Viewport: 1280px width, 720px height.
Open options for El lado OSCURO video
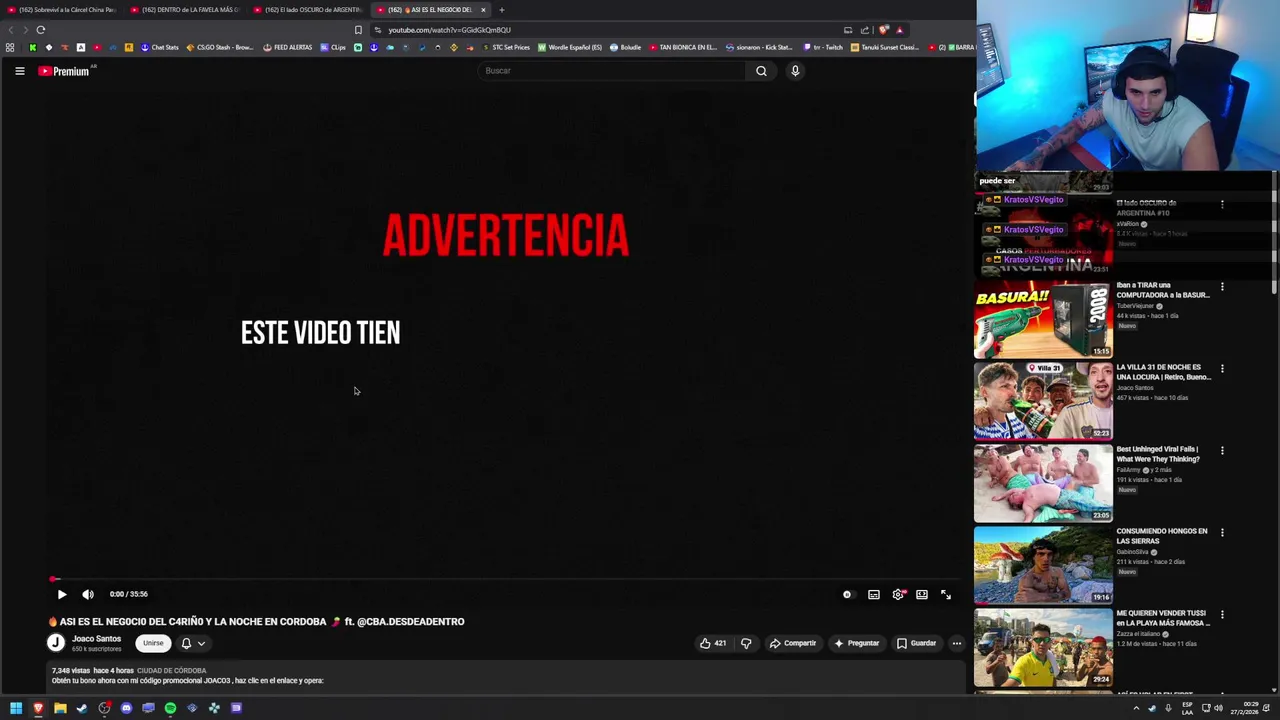coord(1222,204)
